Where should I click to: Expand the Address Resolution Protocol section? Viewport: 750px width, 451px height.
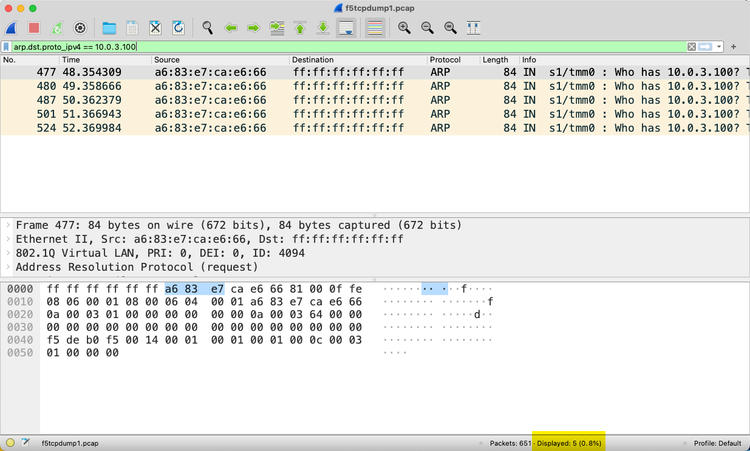9,268
